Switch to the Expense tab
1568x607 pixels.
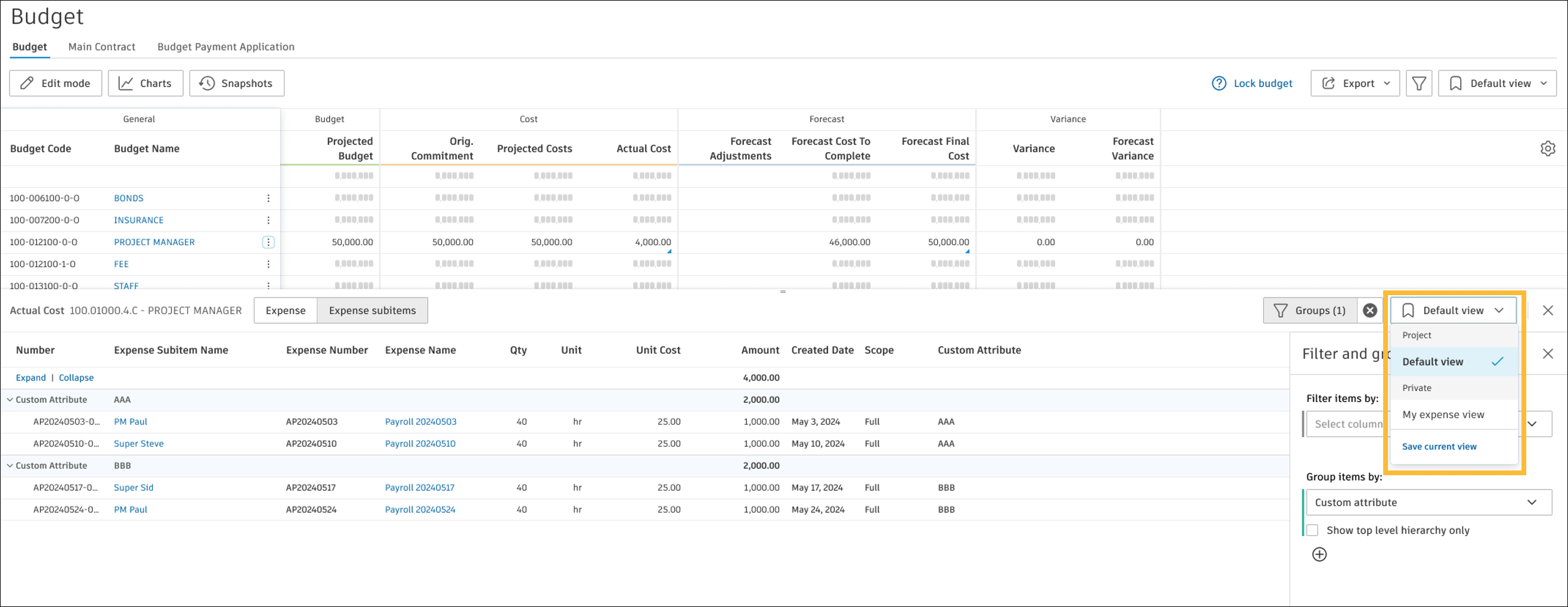286,311
